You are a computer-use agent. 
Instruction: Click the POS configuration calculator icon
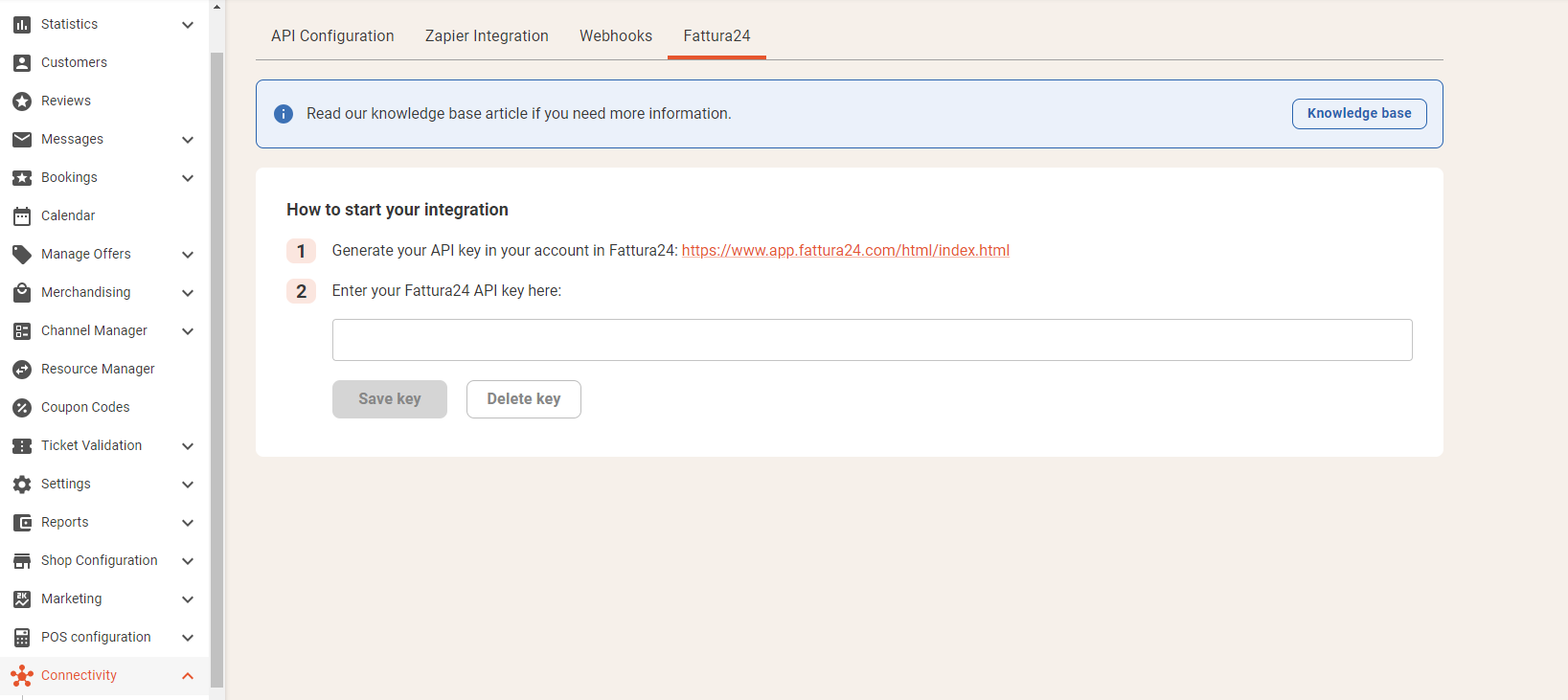pyautogui.click(x=22, y=638)
